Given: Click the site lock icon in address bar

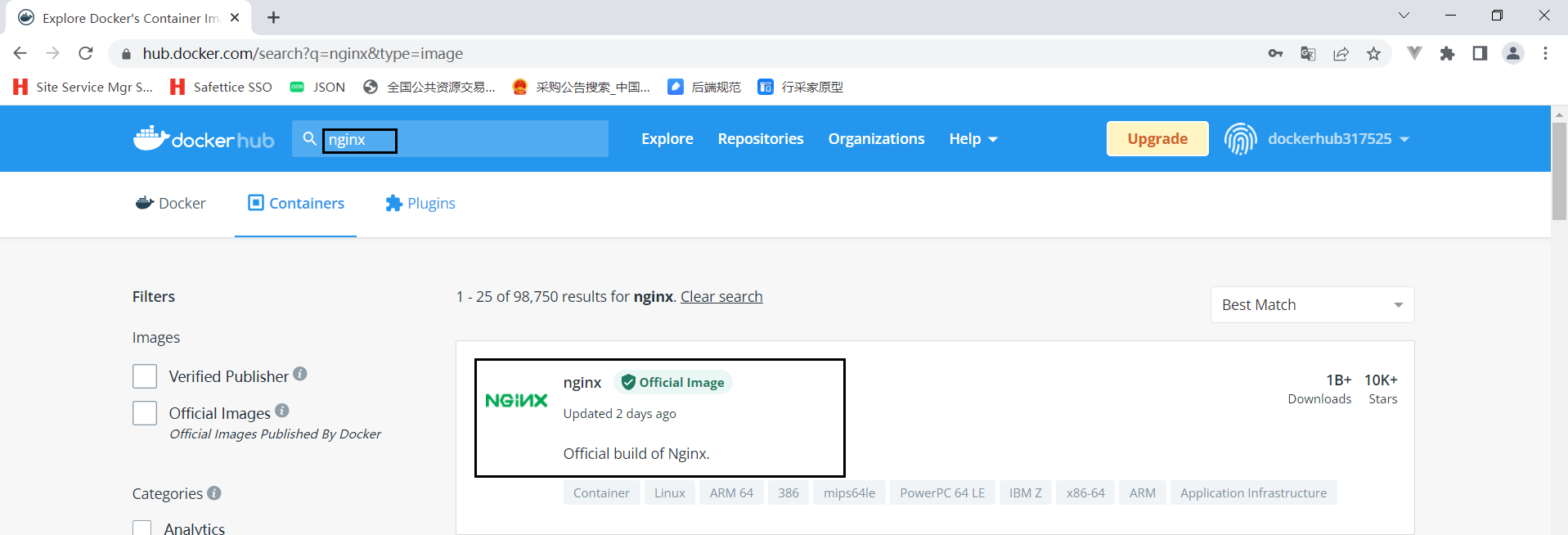Looking at the screenshot, I should (x=125, y=54).
